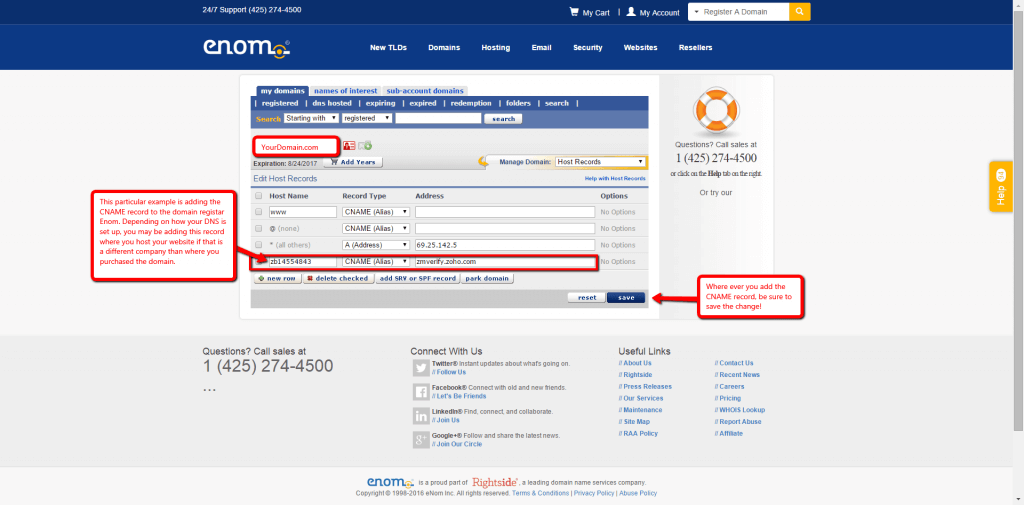Open the Resellers navigation menu

(696, 48)
